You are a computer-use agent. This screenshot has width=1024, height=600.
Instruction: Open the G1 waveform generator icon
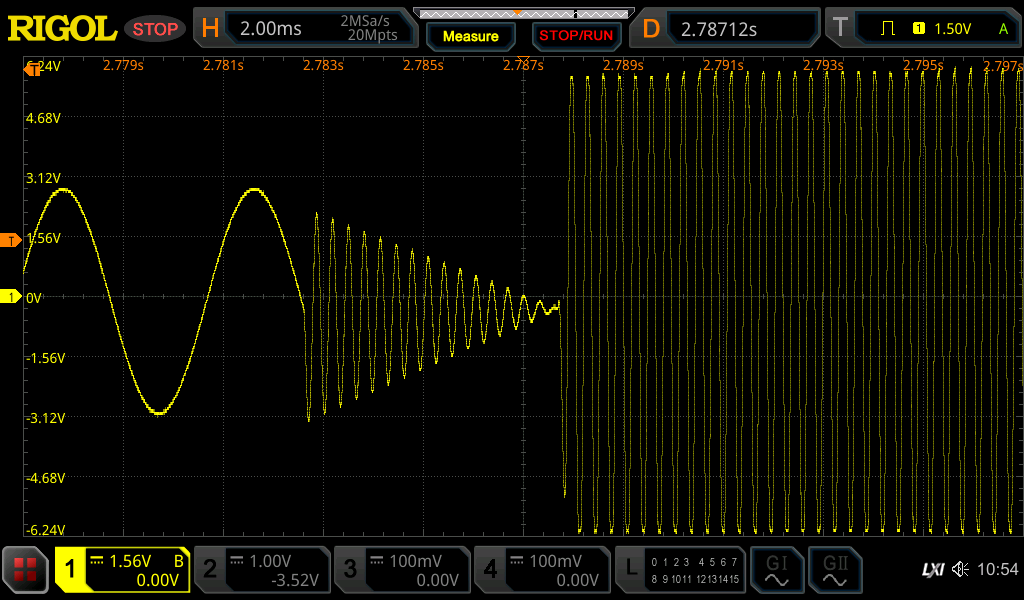click(x=776, y=570)
